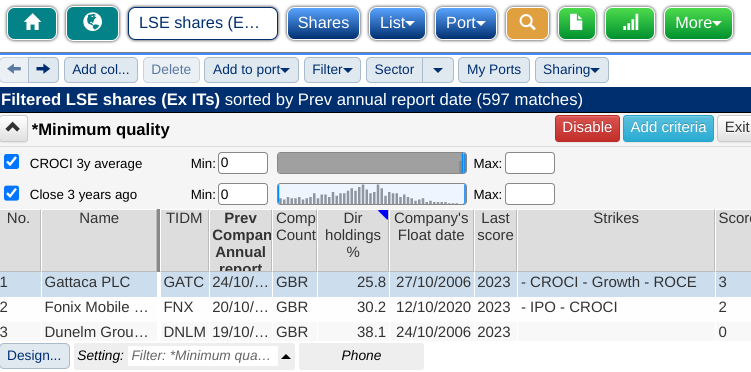The width and height of the screenshot is (751, 372).
Task: Click Close 3 years ago Min field
Action: point(243,194)
